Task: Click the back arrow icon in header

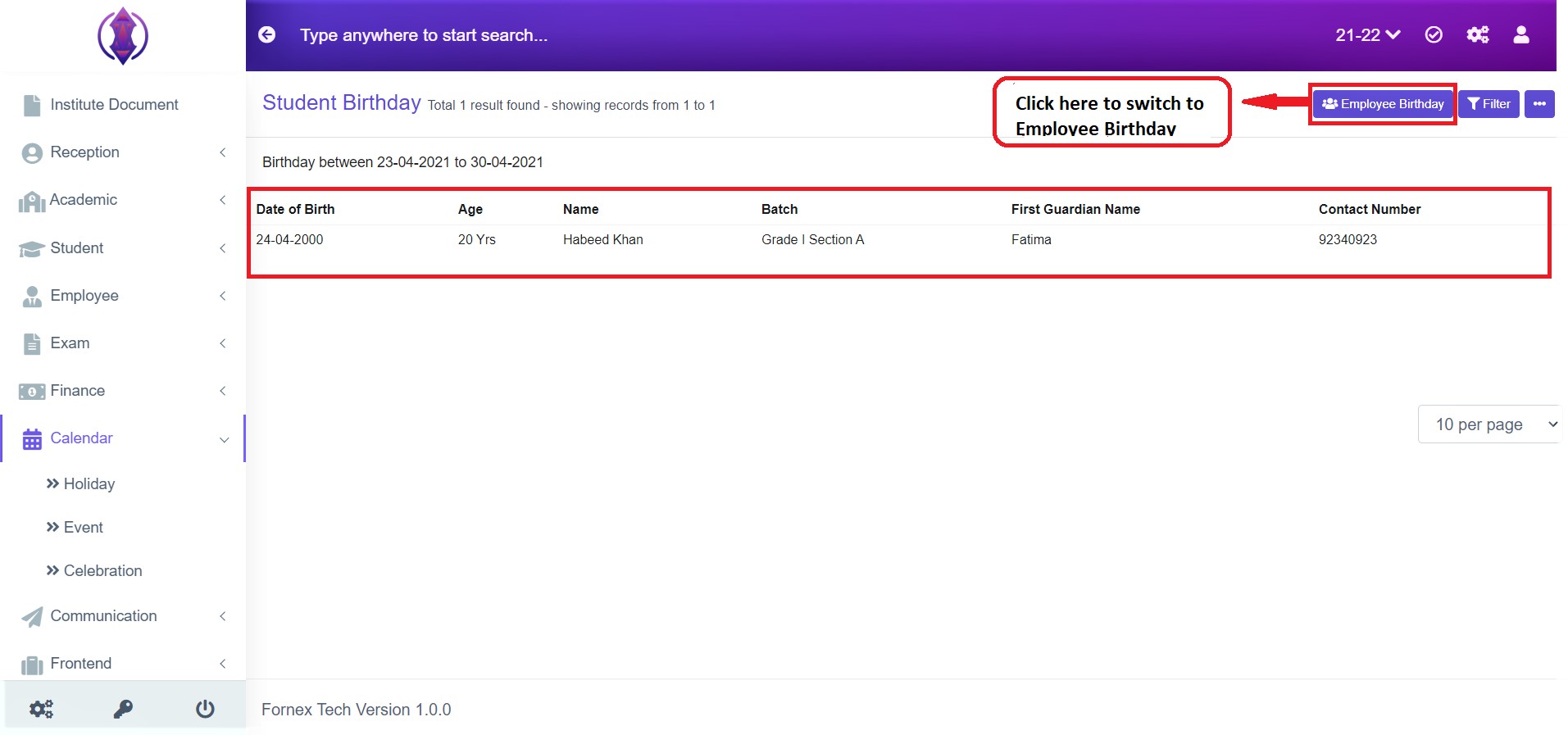Action: tap(267, 34)
